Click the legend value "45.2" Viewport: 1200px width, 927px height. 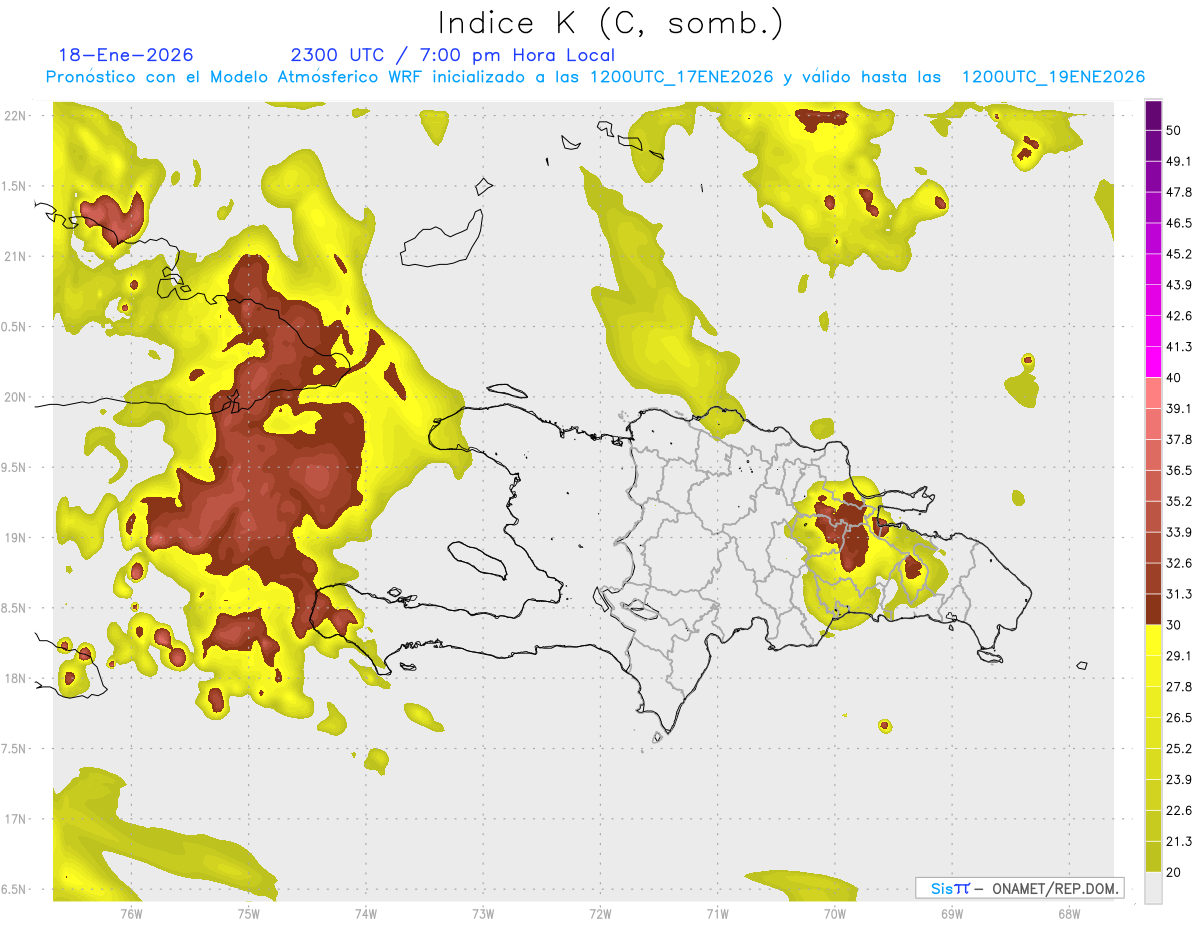coord(1179,254)
